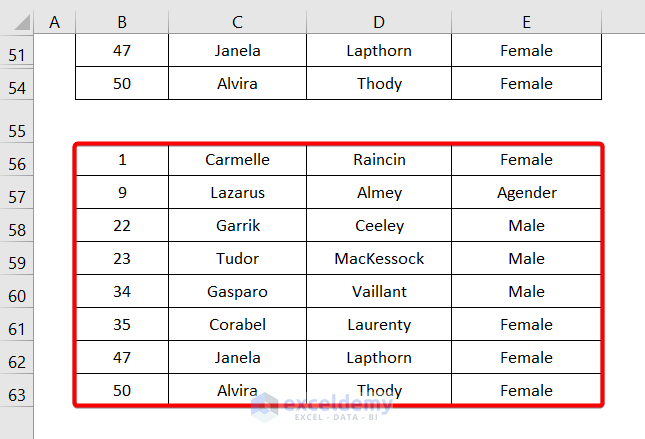This screenshot has width=645, height=439.
Task: Select row 63 header
Action: (x=17, y=394)
